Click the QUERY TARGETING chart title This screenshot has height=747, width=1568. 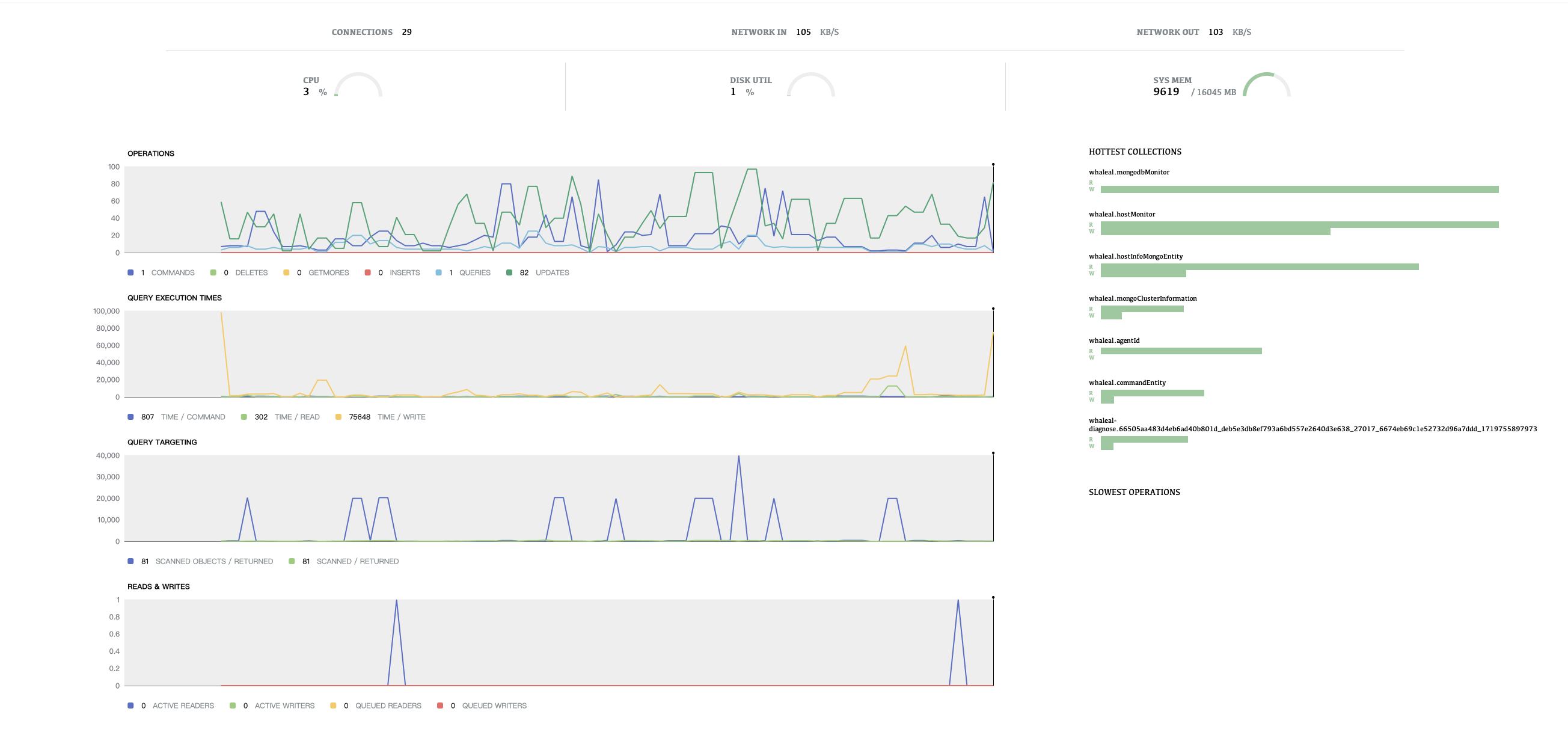point(162,442)
